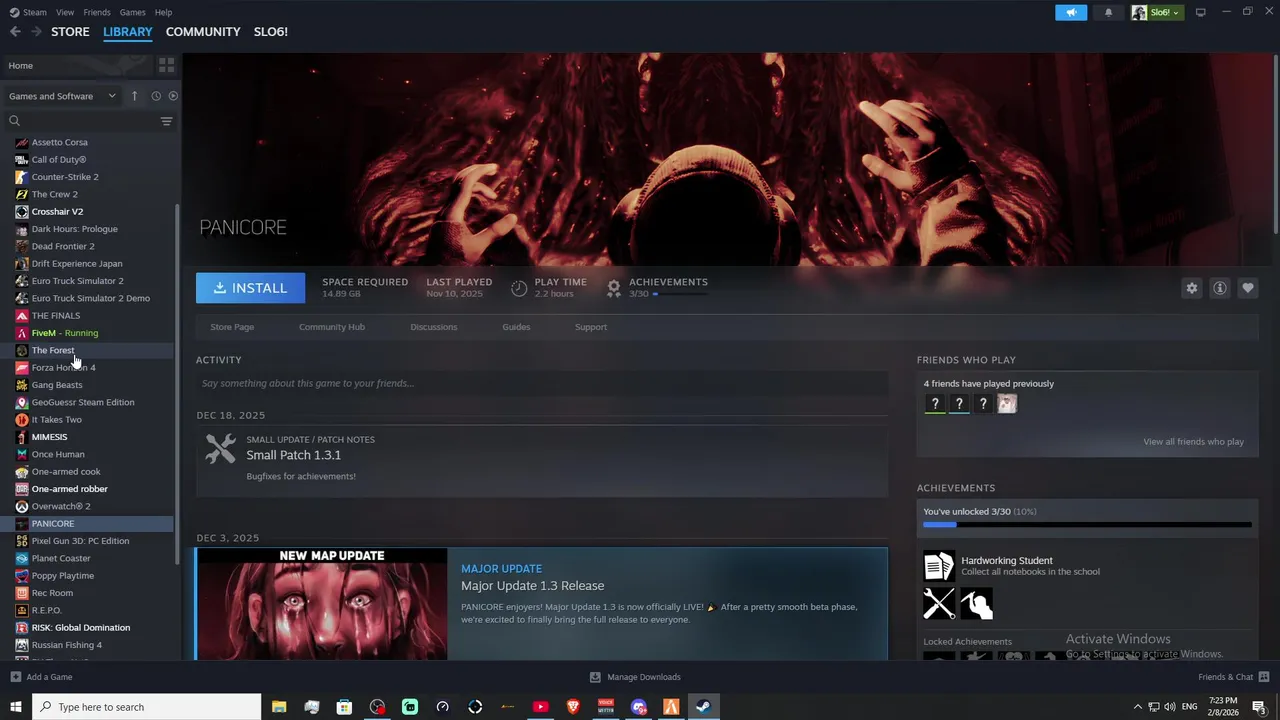Add PANICORE to favorites heart icon

tap(1247, 288)
